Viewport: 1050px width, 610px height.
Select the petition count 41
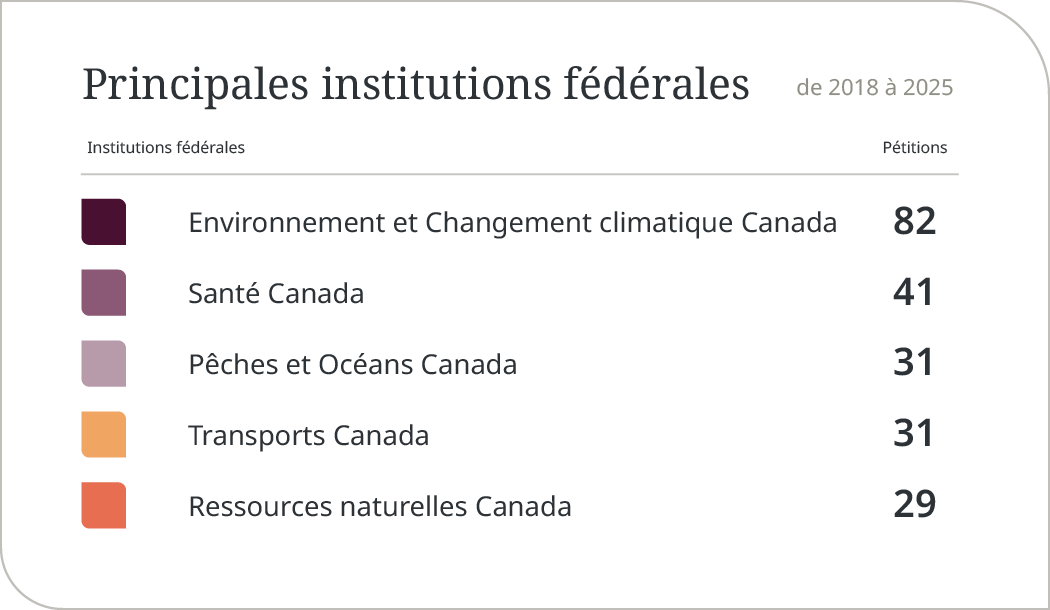tap(913, 292)
